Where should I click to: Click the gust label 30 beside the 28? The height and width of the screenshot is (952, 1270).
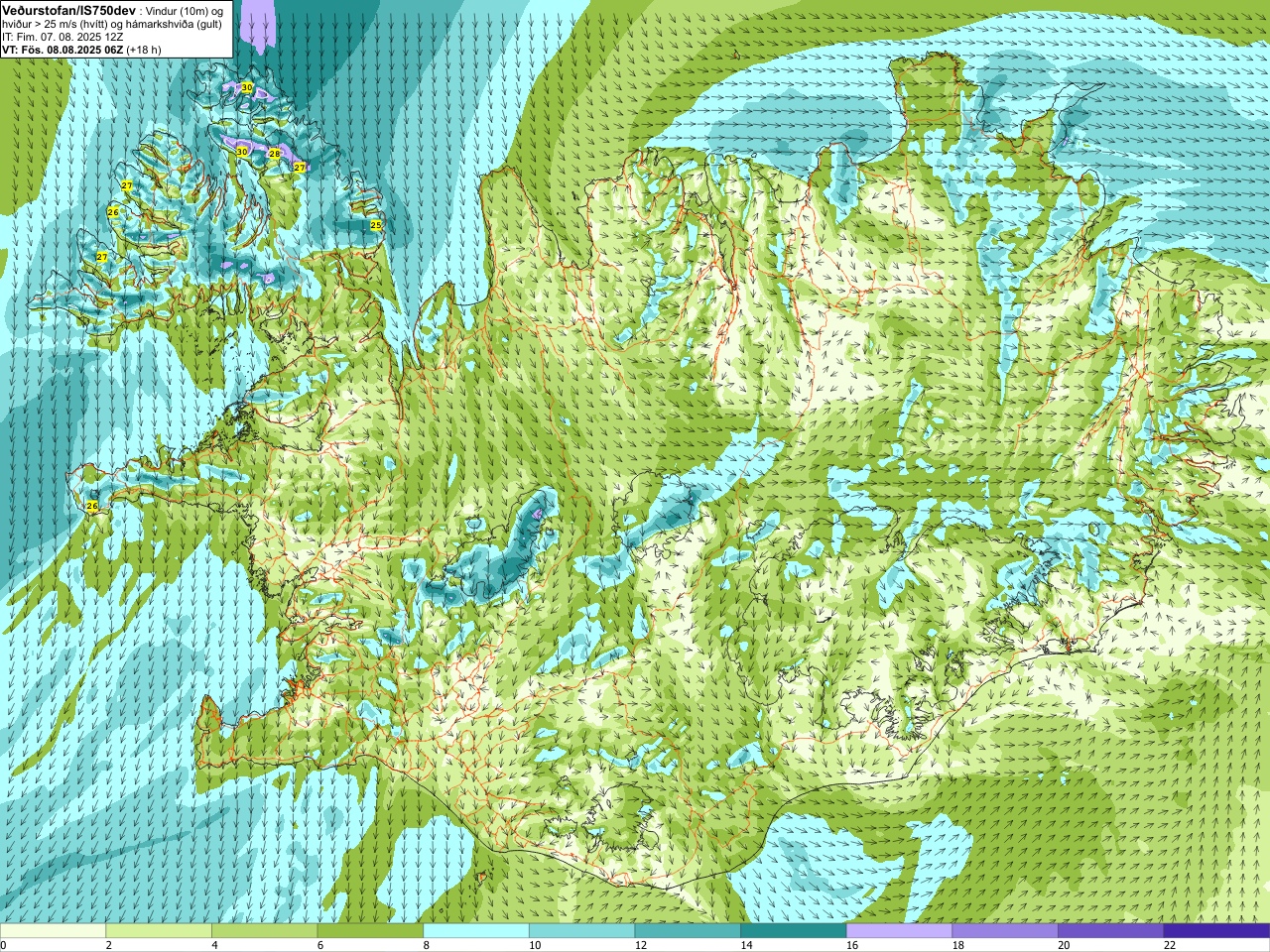pyautogui.click(x=241, y=152)
